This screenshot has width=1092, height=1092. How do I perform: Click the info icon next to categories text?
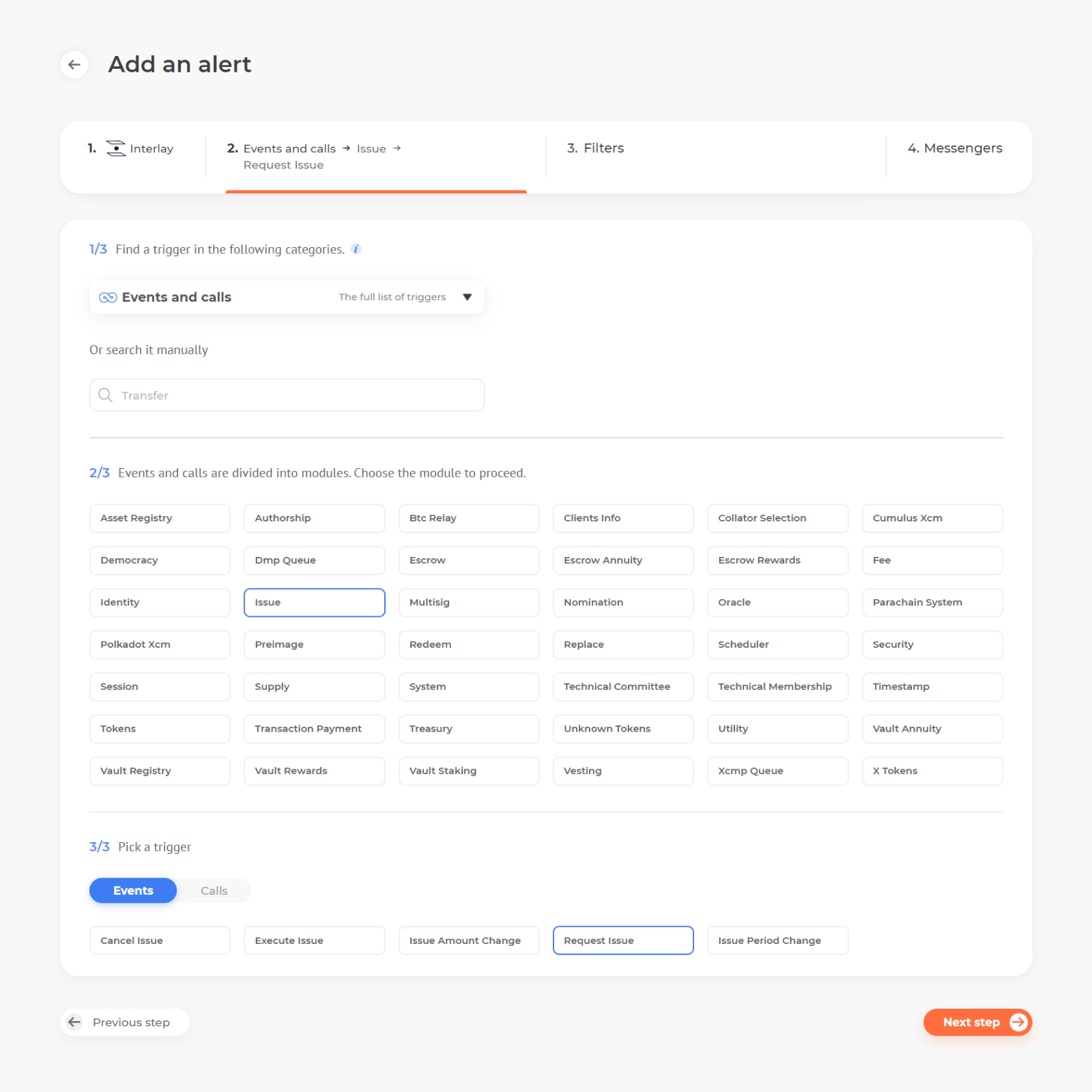coord(356,249)
